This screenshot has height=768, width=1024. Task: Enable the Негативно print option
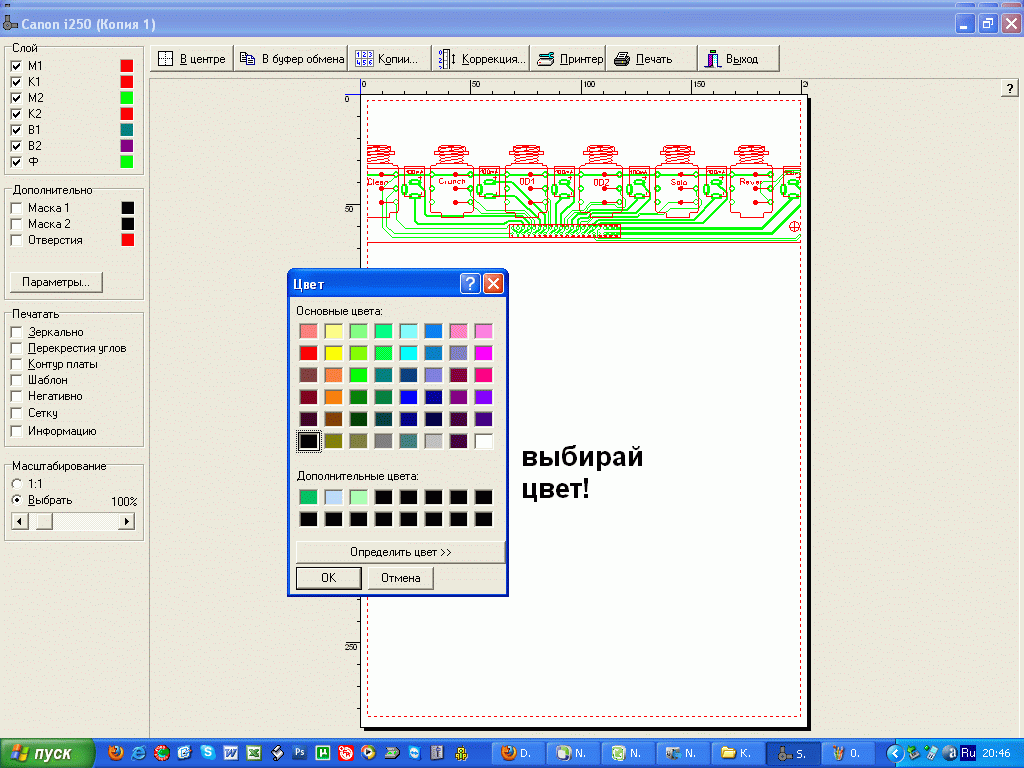tap(16, 396)
